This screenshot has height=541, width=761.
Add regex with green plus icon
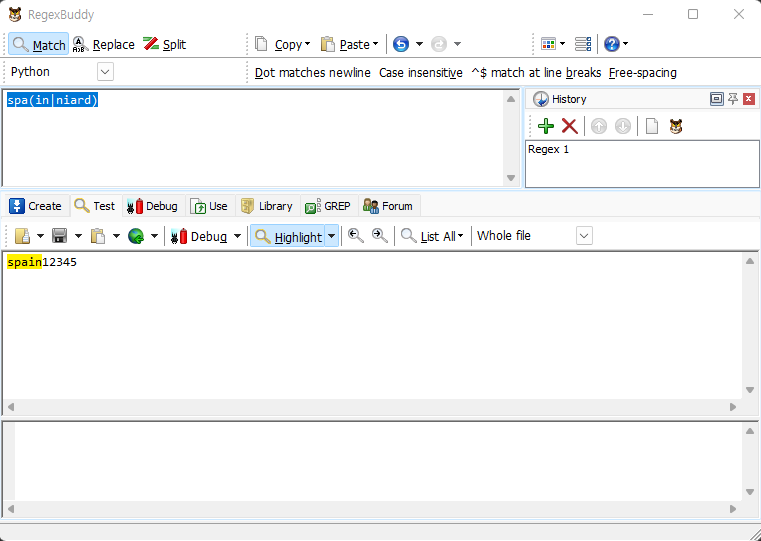[546, 126]
